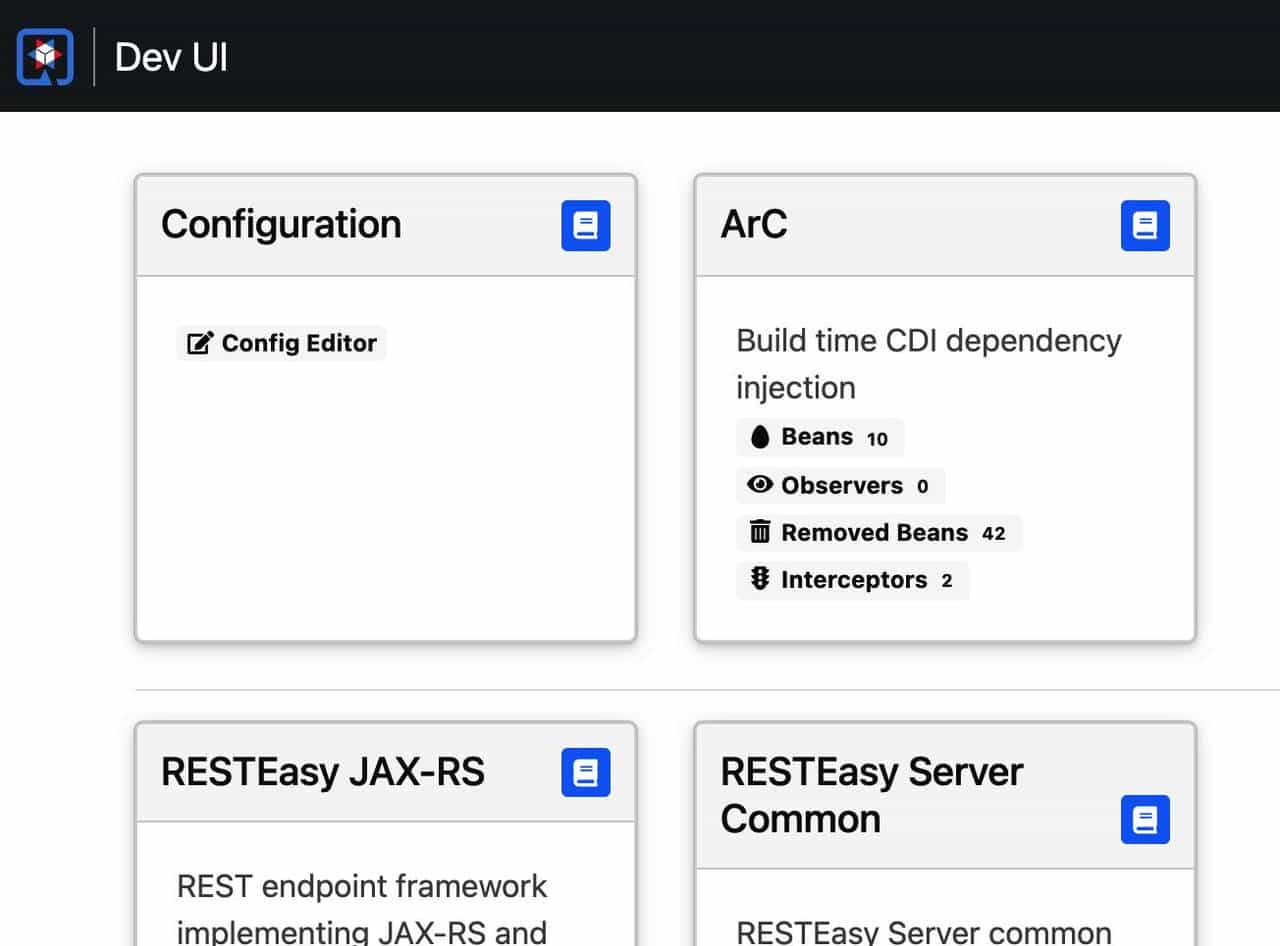Open the RESTEasy Server Common guide icon
Image resolution: width=1280 pixels, height=946 pixels.
coord(1145,820)
